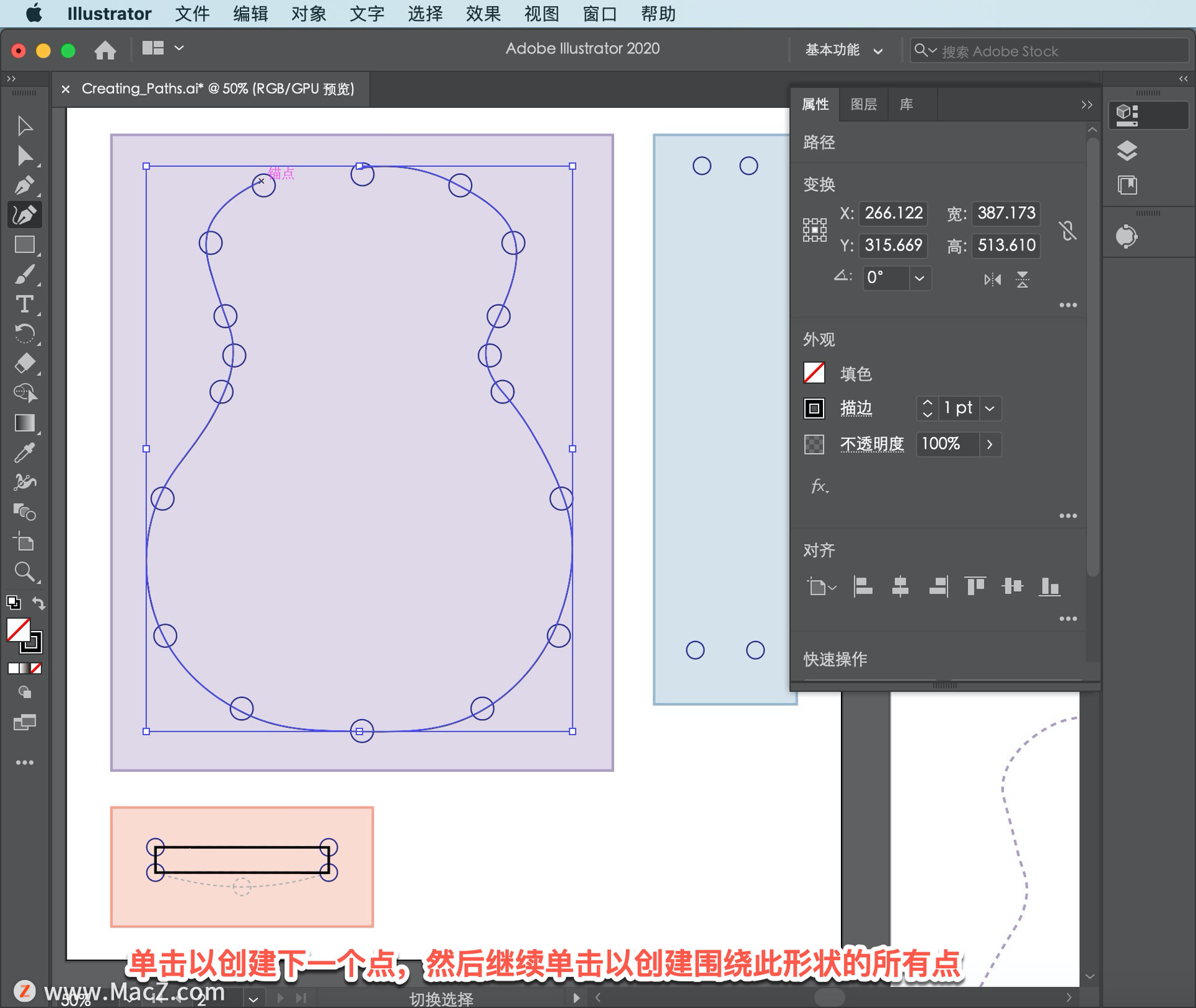Swap fill and stroke colors
The width and height of the screenshot is (1196, 1008).
pyautogui.click(x=39, y=603)
